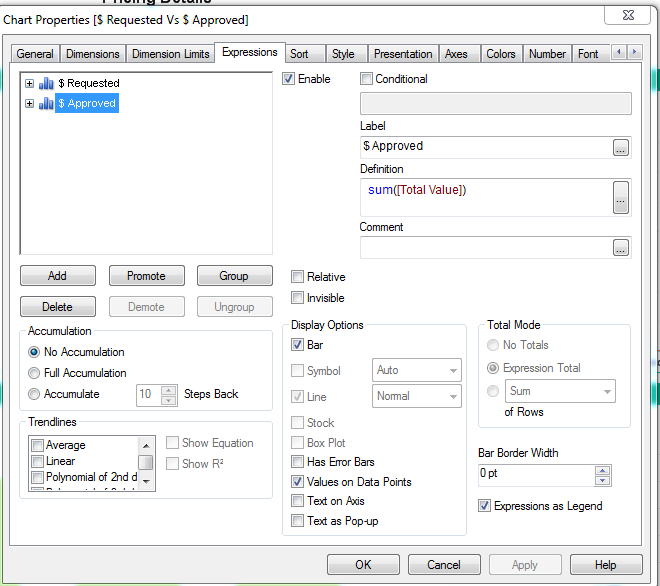
Task: Close the Chart Properties dialog
Action: tap(628, 16)
